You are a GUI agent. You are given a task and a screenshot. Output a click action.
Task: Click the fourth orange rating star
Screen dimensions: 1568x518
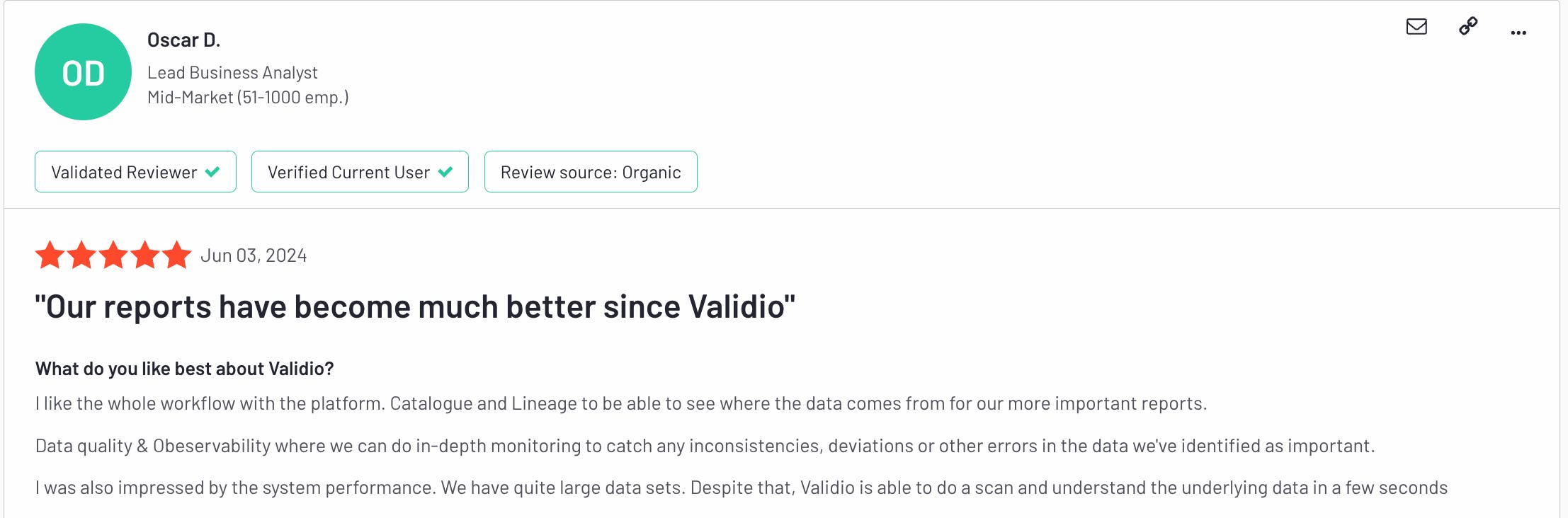(x=145, y=255)
